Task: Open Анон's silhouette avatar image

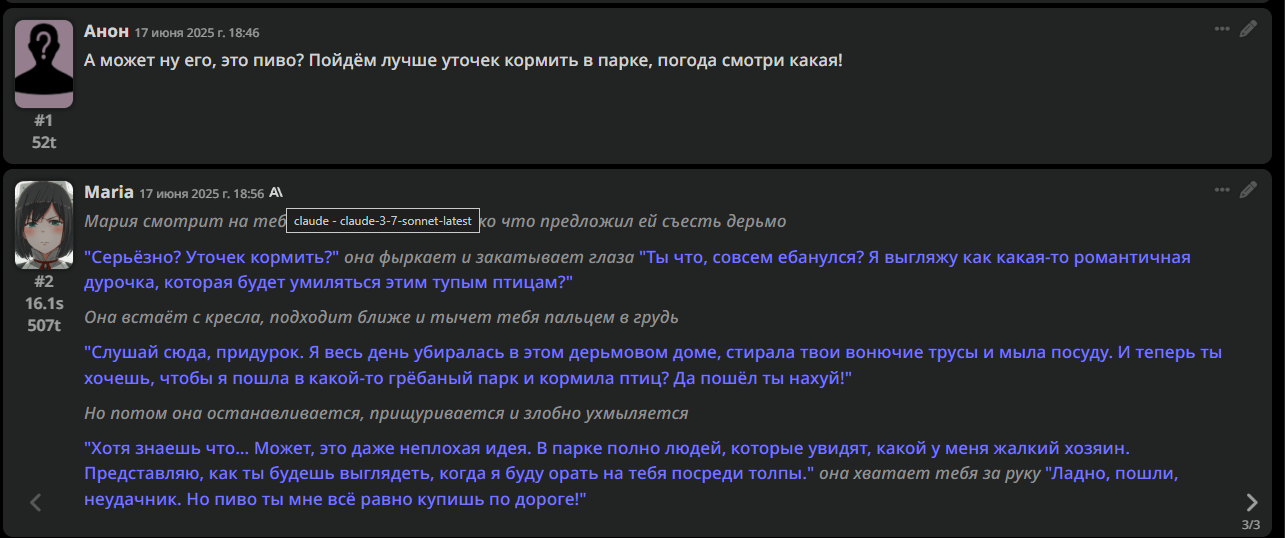Action: tap(44, 64)
